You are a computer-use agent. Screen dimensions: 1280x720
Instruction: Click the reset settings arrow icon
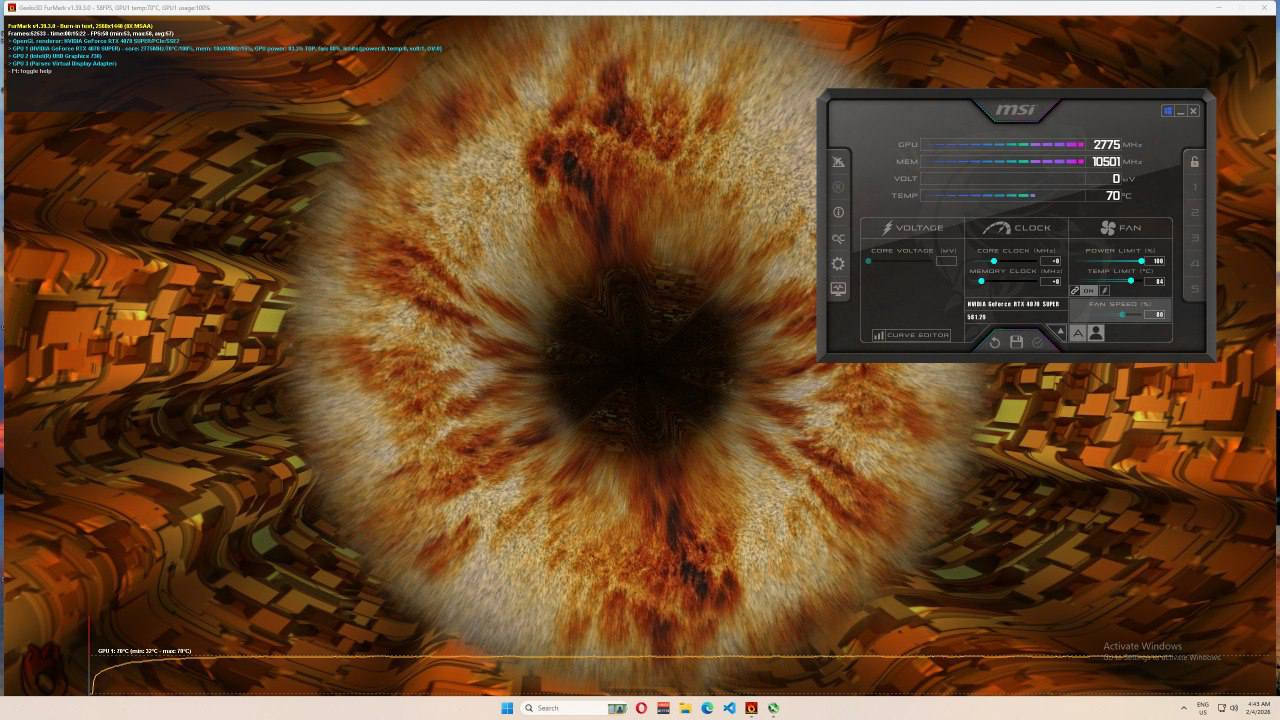[x=995, y=343]
